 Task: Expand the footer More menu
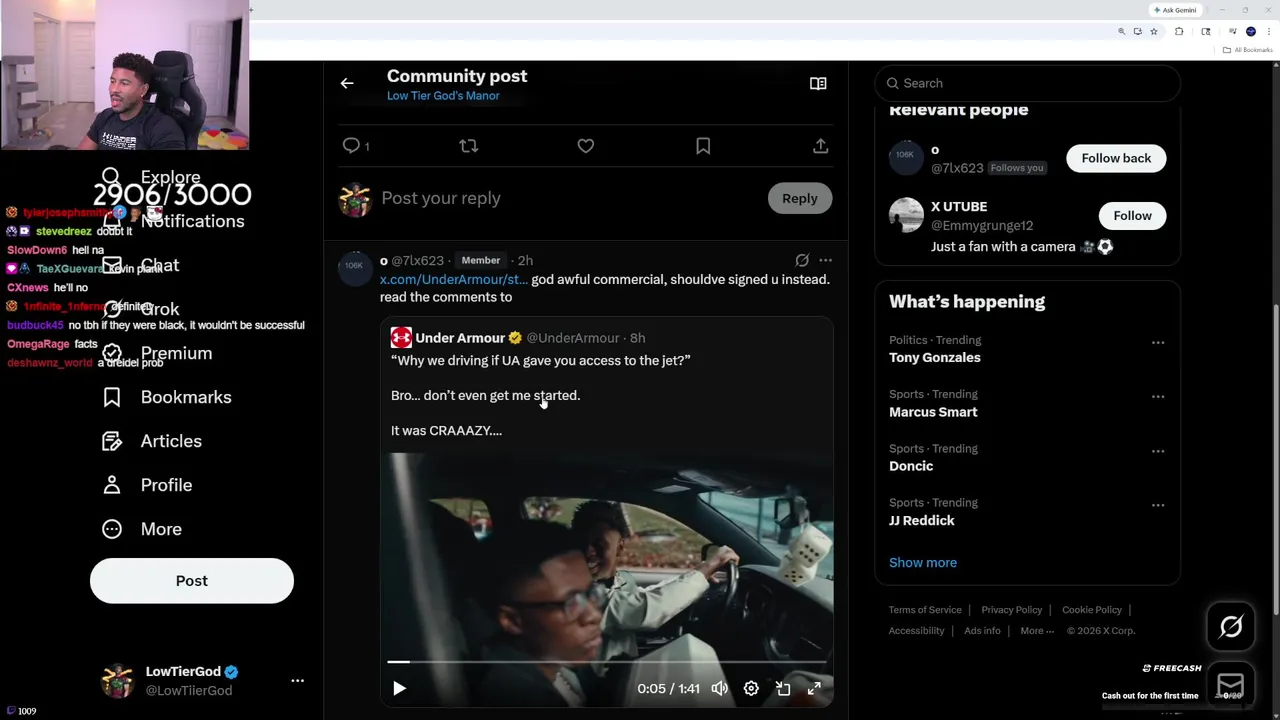tap(1037, 631)
